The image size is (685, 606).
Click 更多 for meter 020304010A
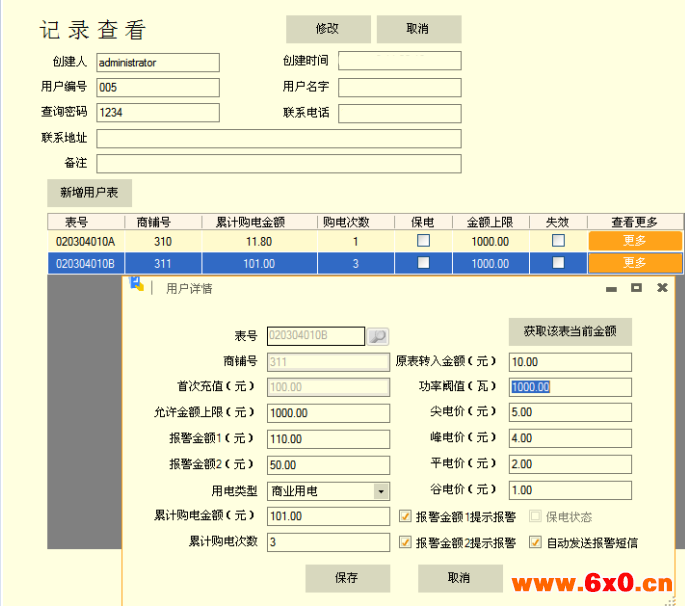pos(635,241)
